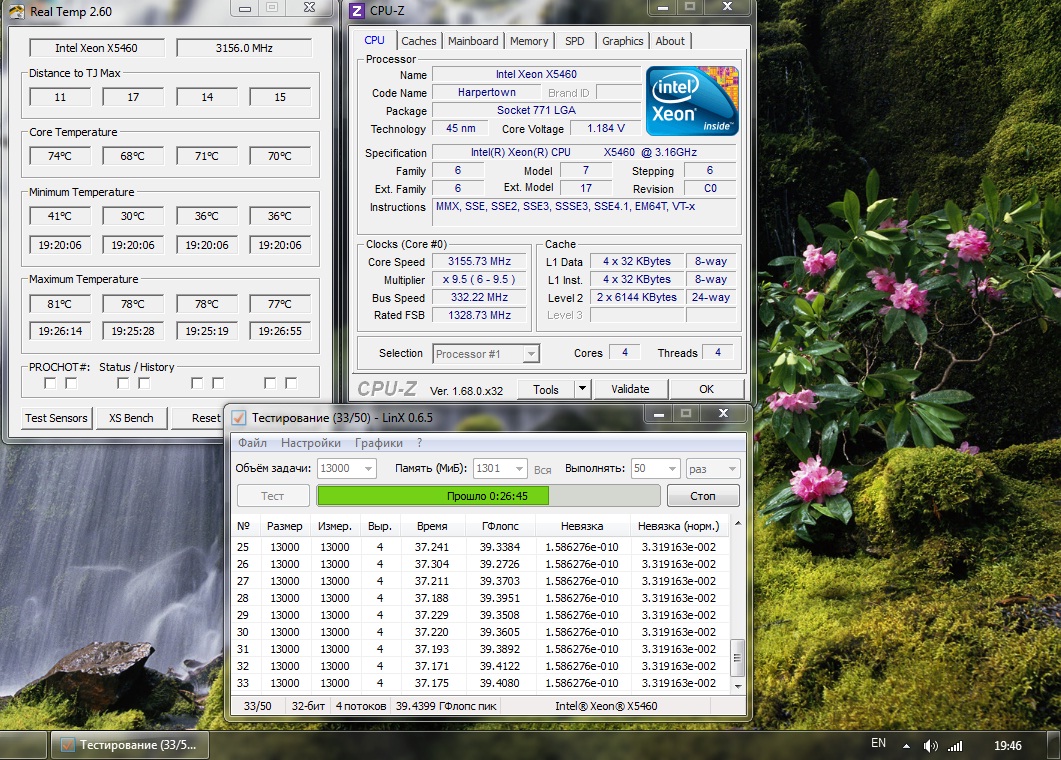The width and height of the screenshot is (1061, 760).
Task: Show hidden tray icons arrow
Action: tap(906, 746)
